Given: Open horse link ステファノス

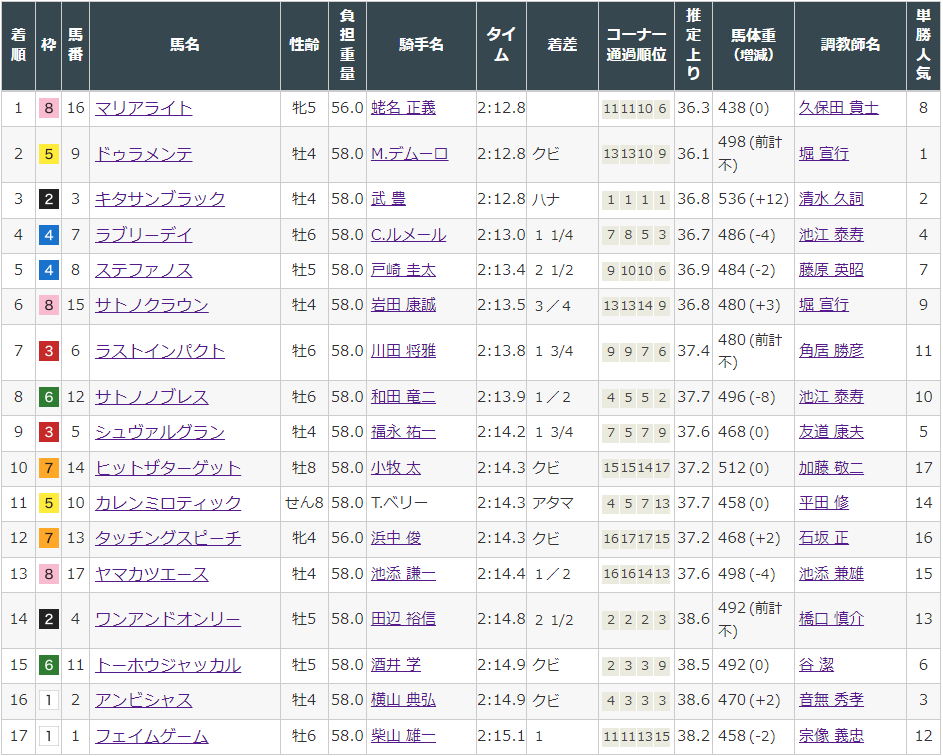Looking at the screenshot, I should tap(144, 270).
